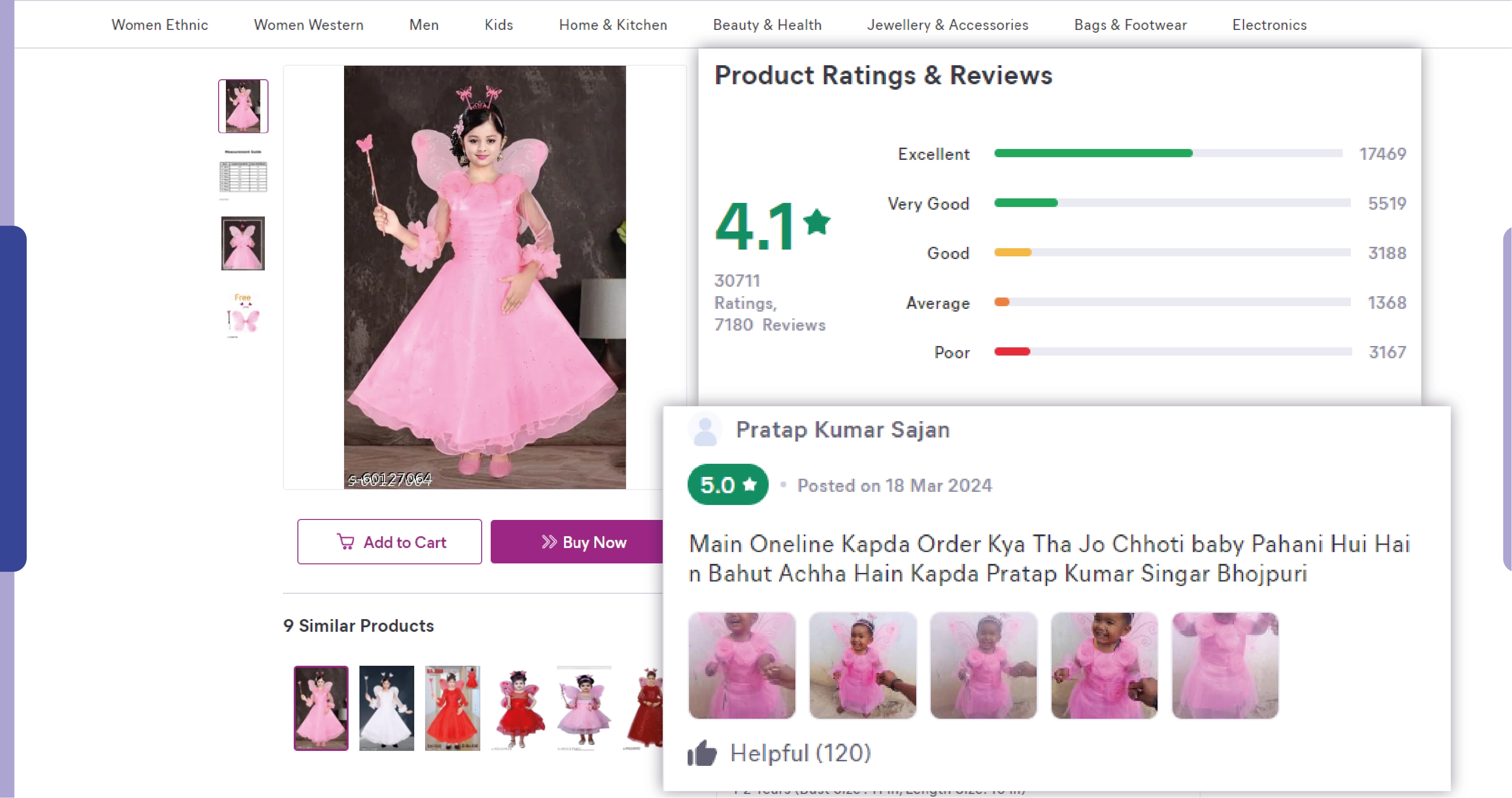This screenshot has height=798, width=1512.
Task: Open the last customer review photo
Action: pos(1225,665)
